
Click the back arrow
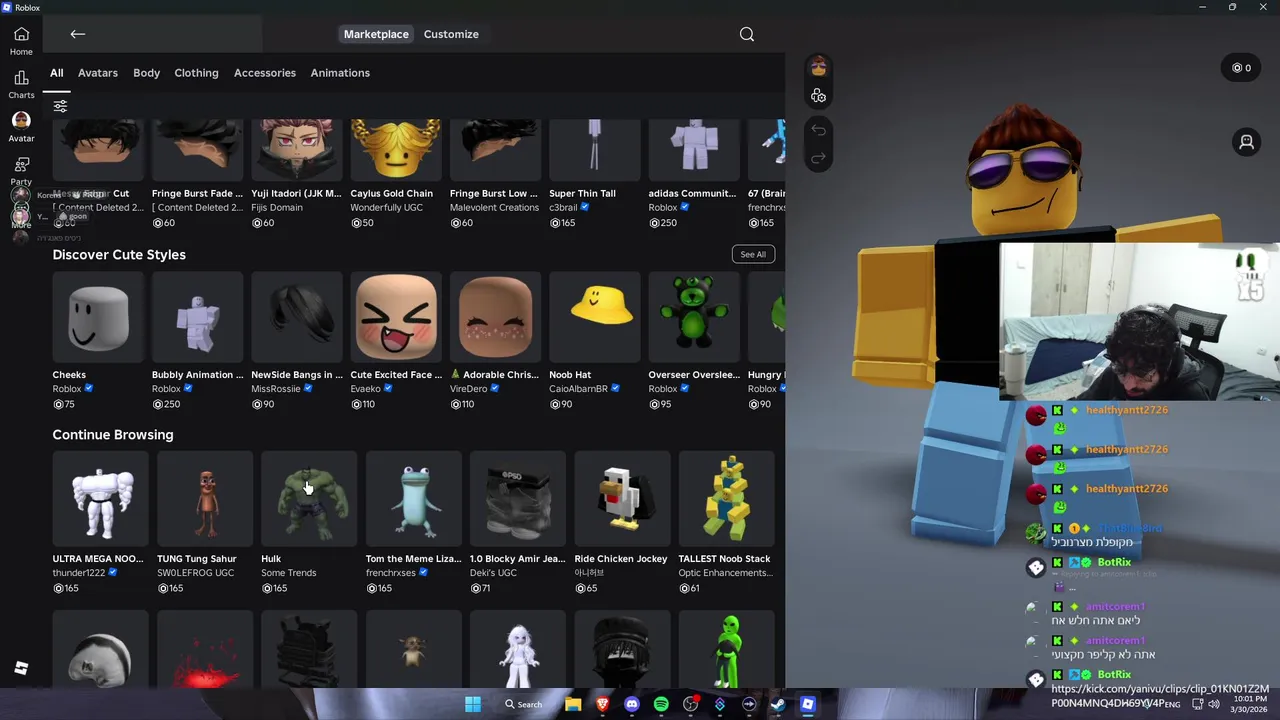tap(78, 34)
